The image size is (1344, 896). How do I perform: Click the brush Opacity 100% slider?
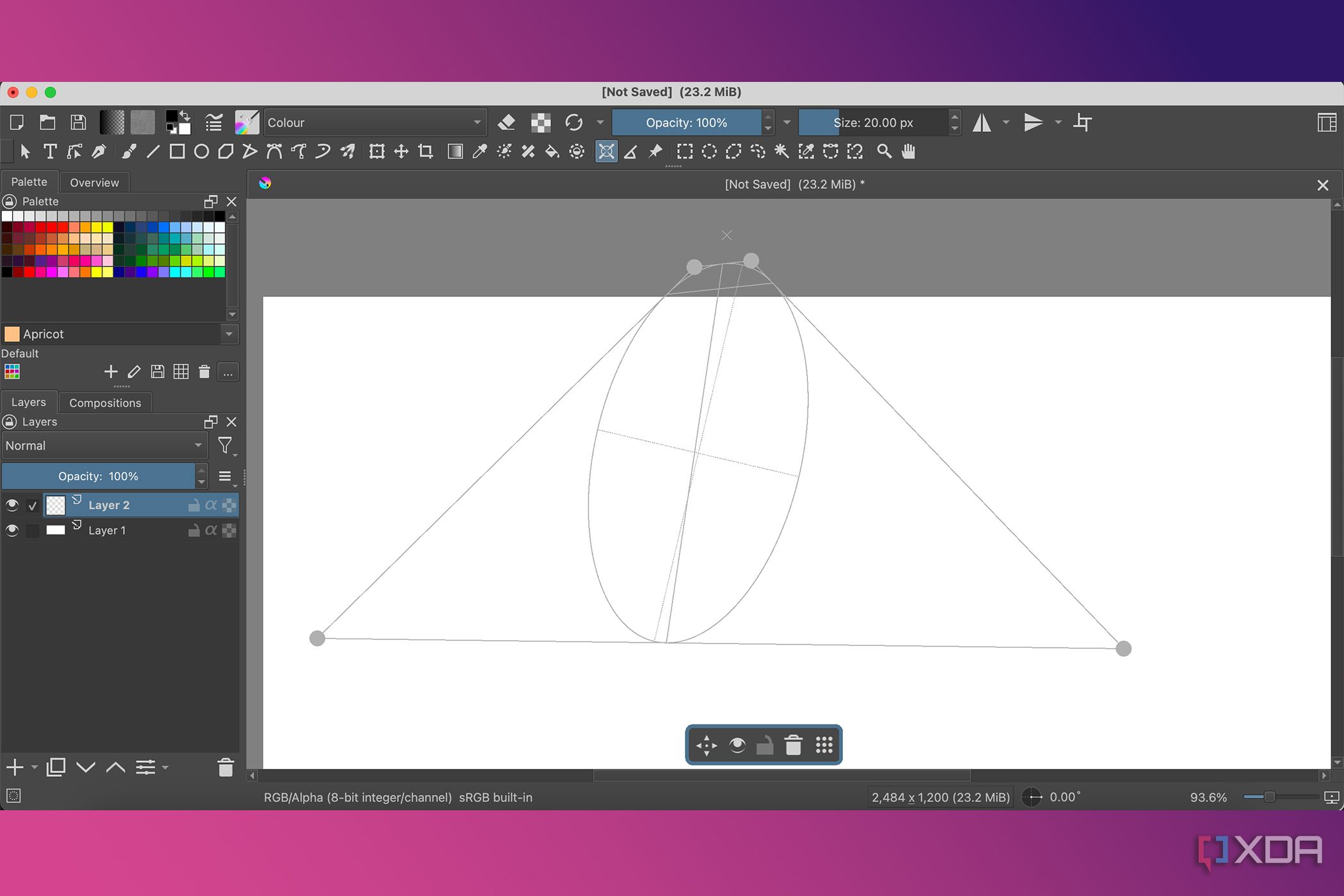pyautogui.click(x=687, y=122)
